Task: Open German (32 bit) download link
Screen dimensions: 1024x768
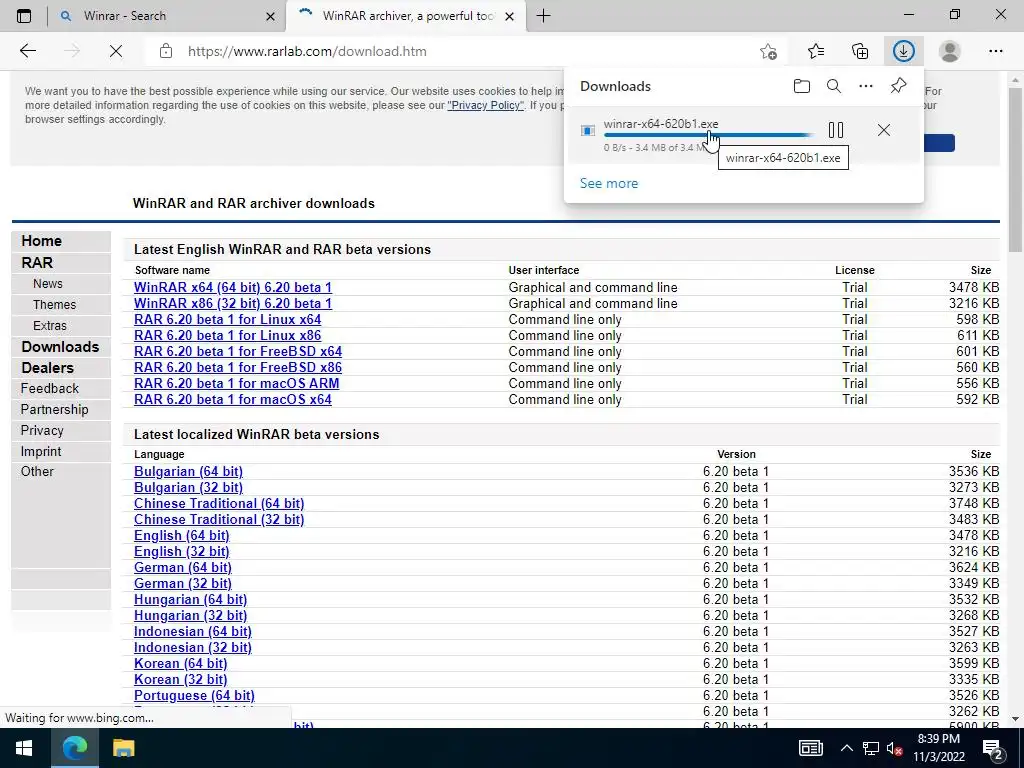Action: (183, 584)
